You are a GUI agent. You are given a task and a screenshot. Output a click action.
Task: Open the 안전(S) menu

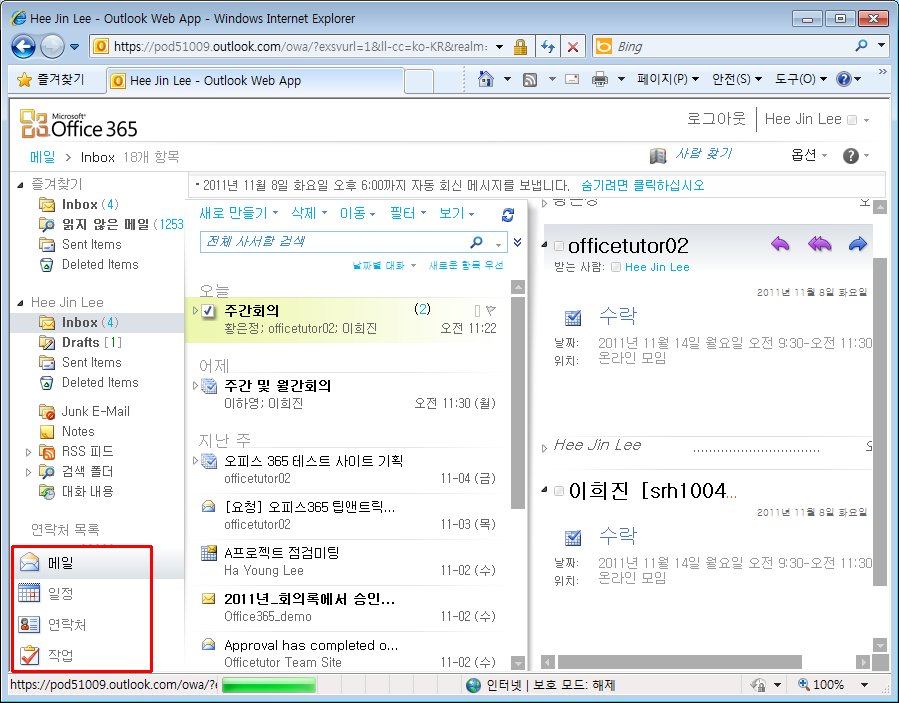pyautogui.click(x=737, y=79)
